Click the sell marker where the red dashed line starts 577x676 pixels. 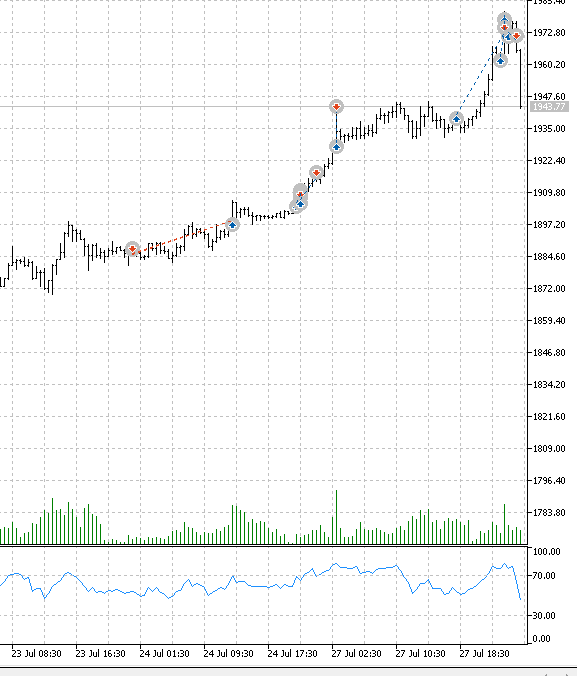[132, 249]
